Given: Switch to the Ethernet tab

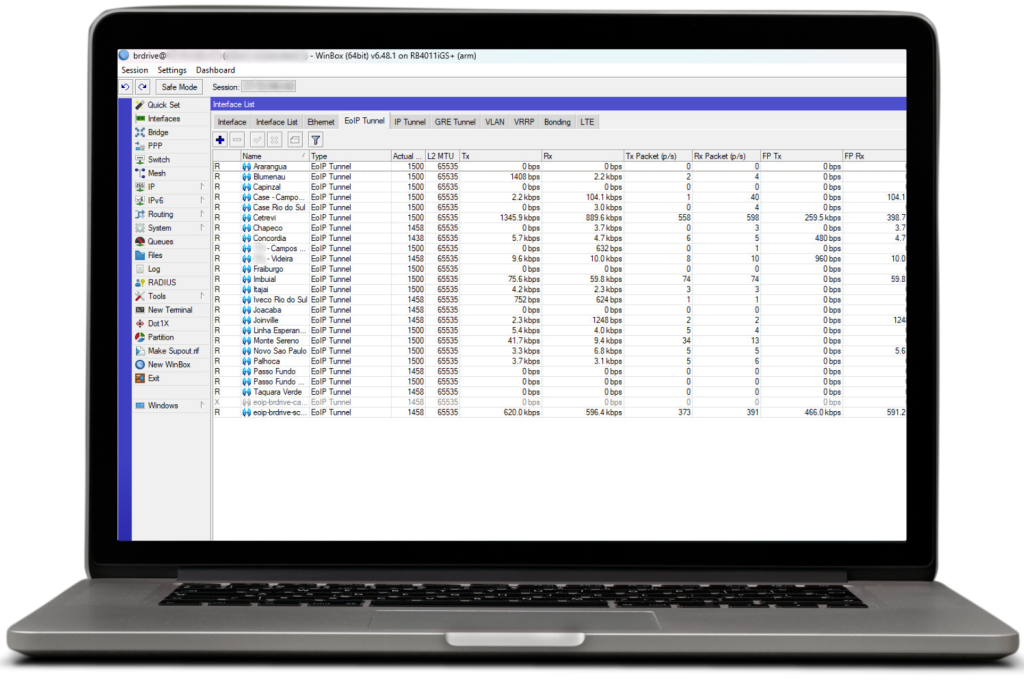Looking at the screenshot, I should tap(321, 122).
